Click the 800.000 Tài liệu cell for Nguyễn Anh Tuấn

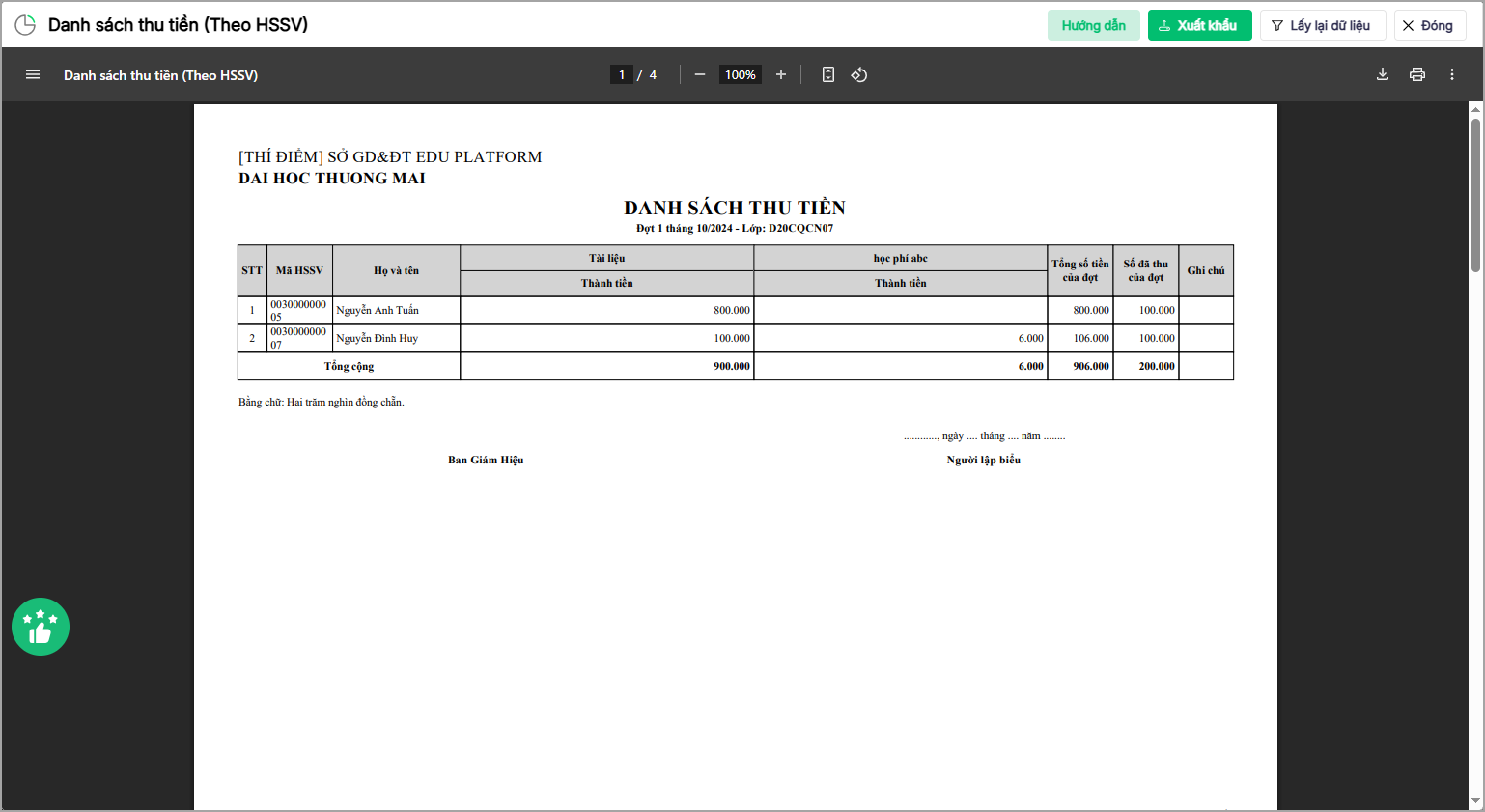(x=607, y=310)
